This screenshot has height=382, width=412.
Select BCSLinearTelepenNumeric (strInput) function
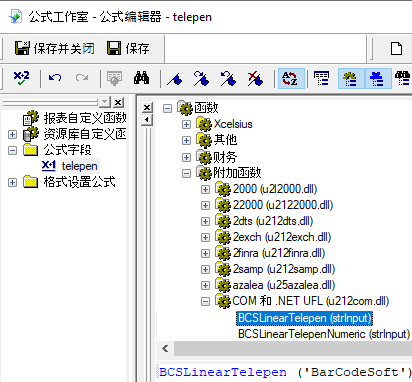pos(324,334)
